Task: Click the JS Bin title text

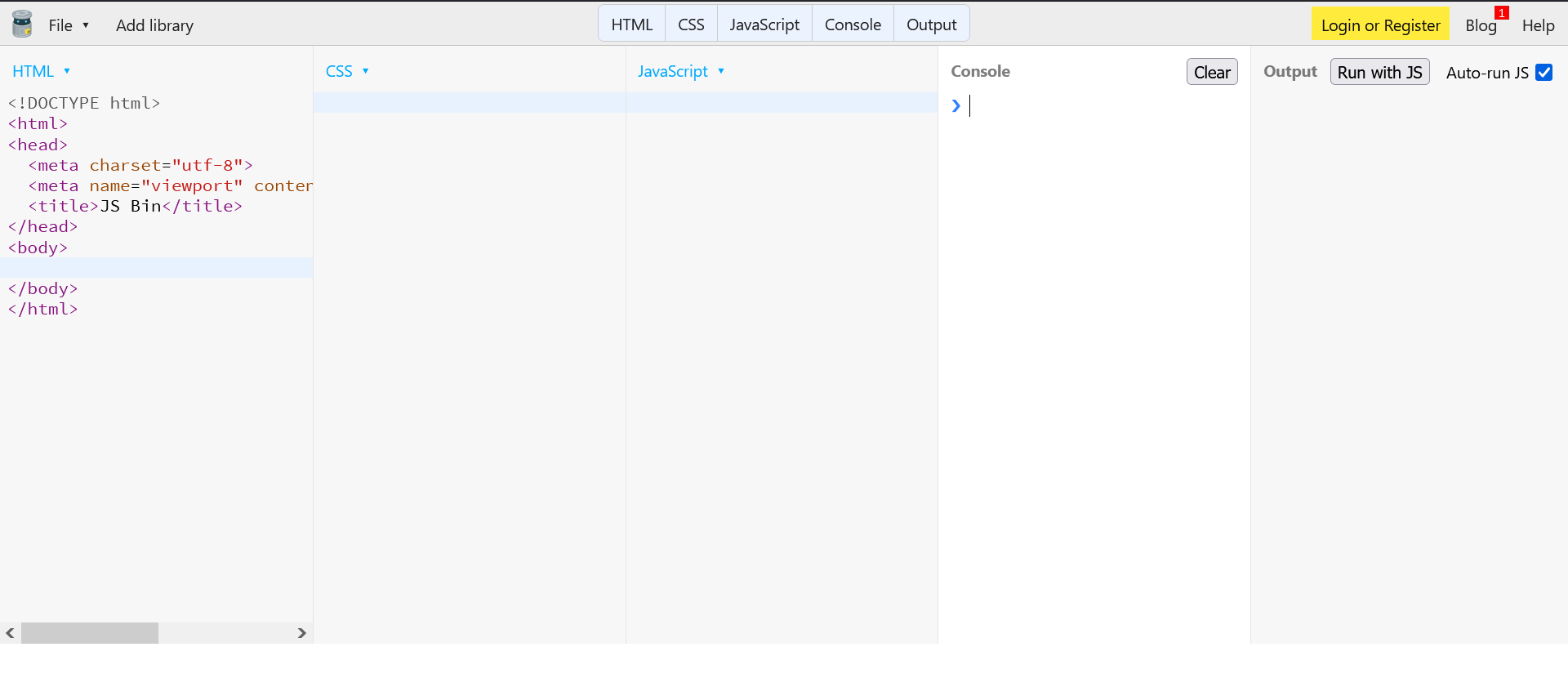Action: 131,206
